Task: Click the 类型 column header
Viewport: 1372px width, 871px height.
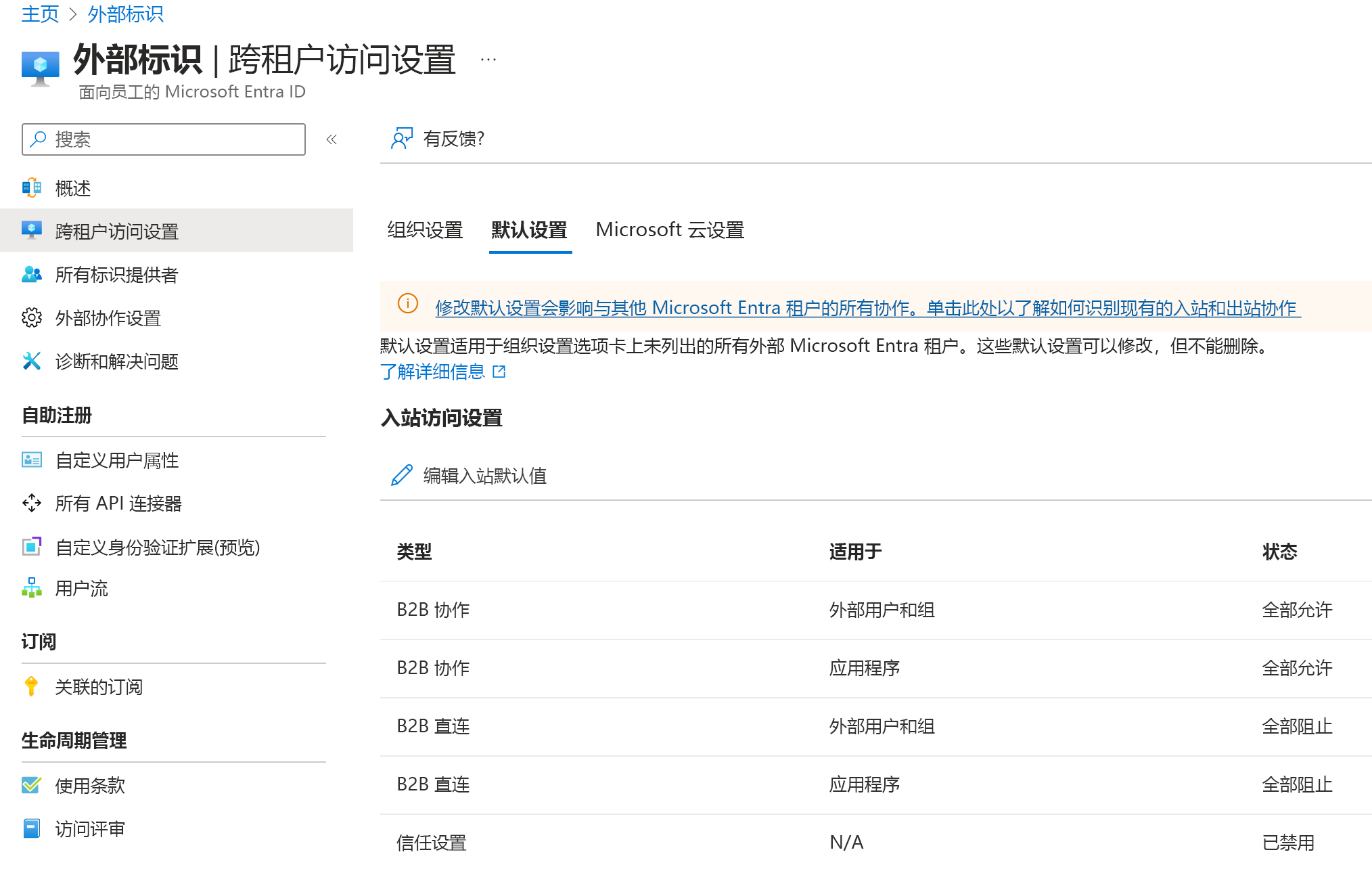Action: (x=414, y=552)
